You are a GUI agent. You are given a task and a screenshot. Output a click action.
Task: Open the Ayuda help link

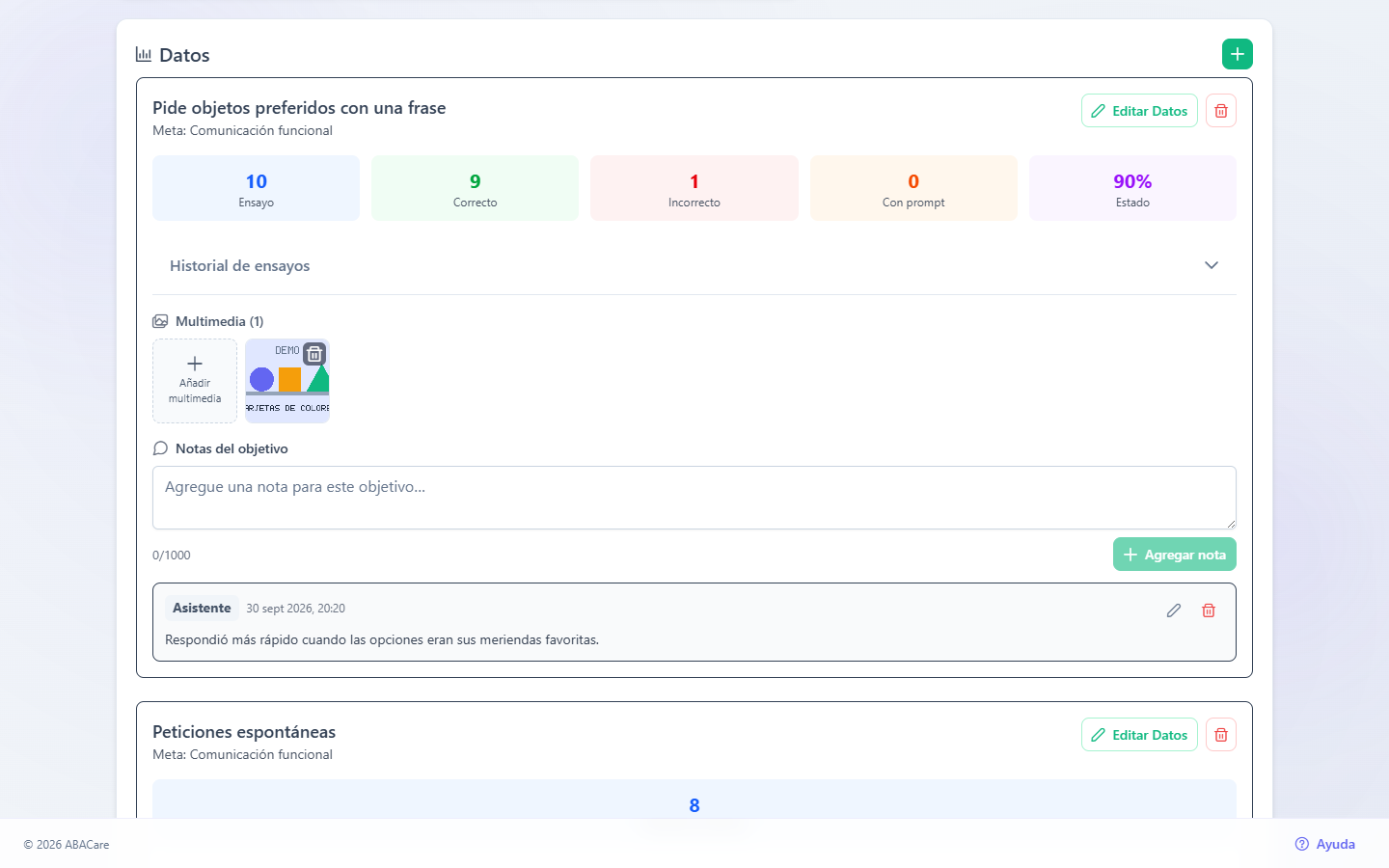(x=1325, y=844)
